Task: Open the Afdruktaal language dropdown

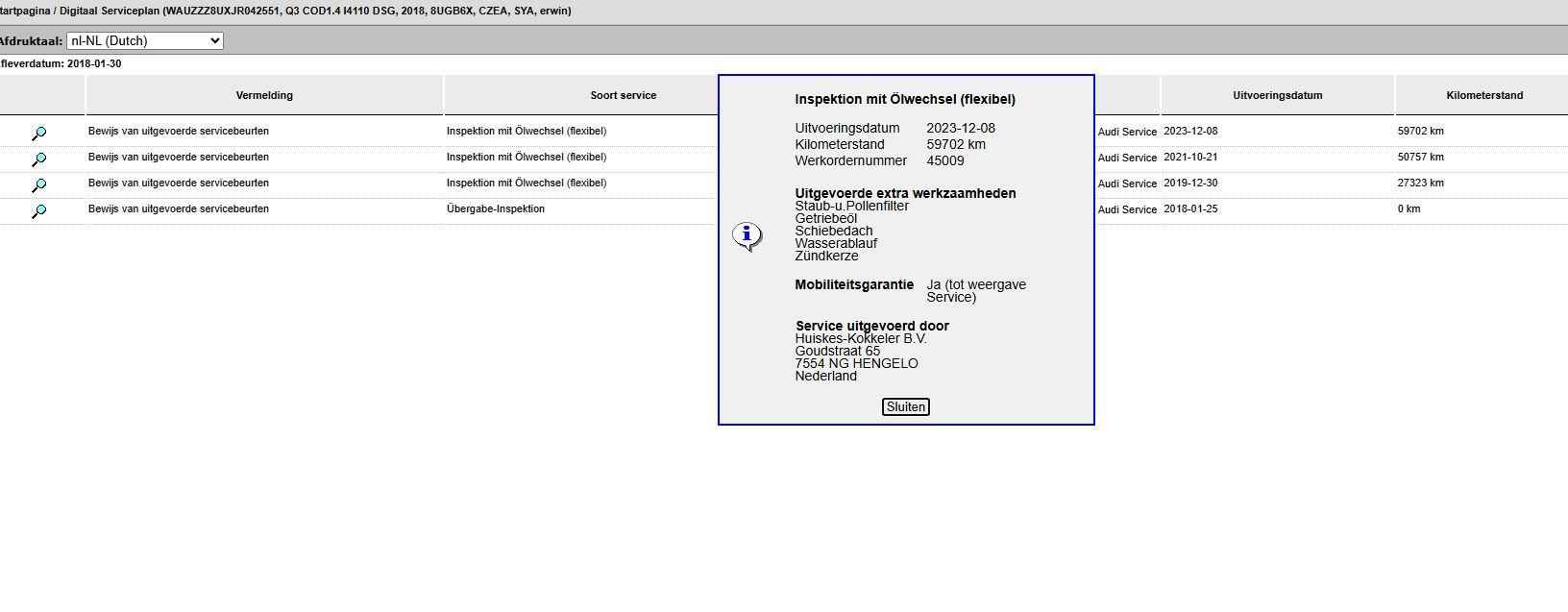Action: [x=145, y=41]
